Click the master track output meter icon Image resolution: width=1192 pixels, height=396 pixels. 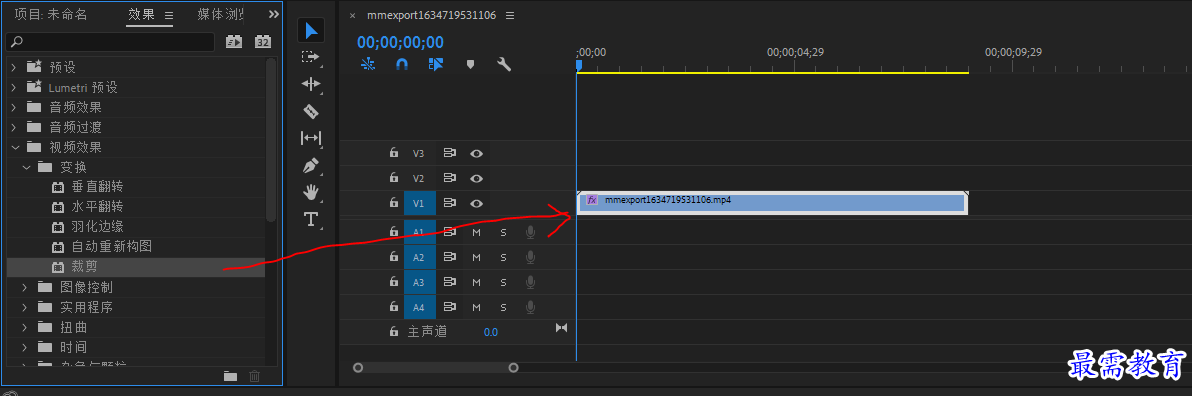tap(562, 328)
